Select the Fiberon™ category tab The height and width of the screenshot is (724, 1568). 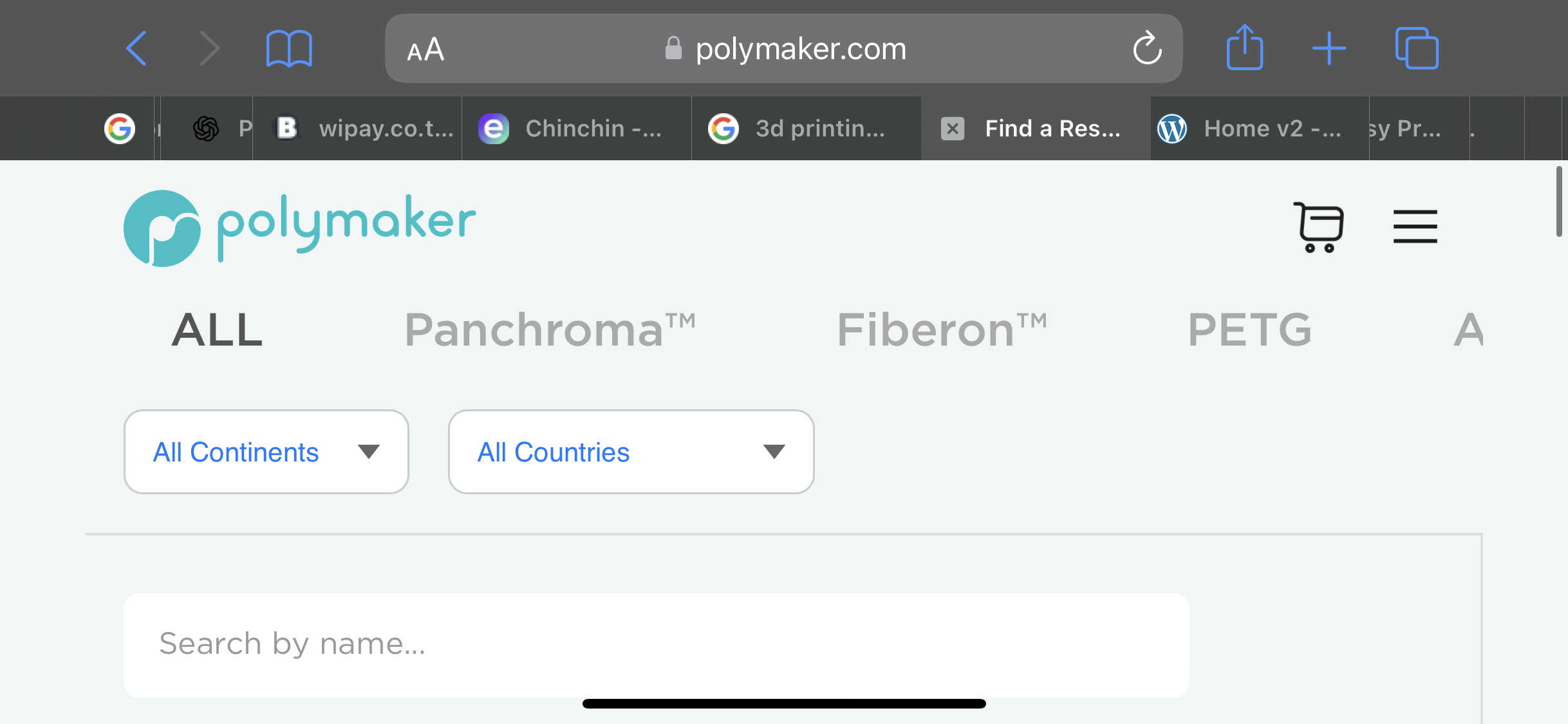coord(942,330)
